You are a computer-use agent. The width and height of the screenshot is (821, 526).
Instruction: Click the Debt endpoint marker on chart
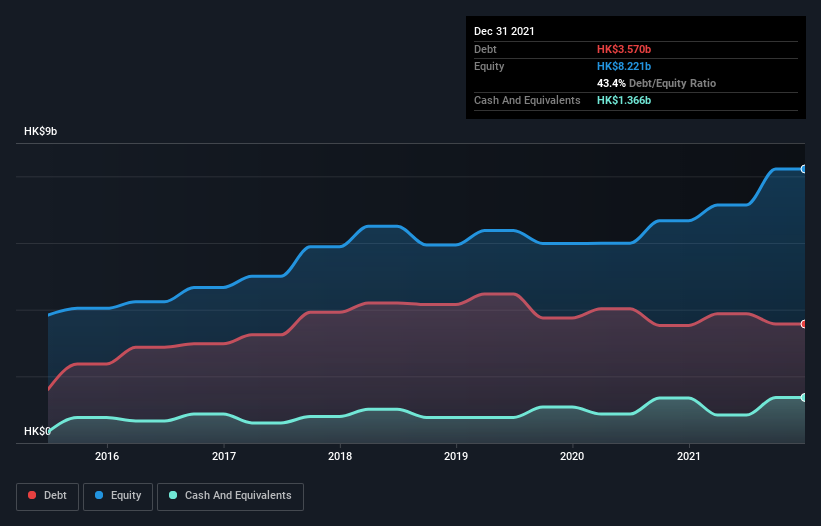tap(804, 324)
